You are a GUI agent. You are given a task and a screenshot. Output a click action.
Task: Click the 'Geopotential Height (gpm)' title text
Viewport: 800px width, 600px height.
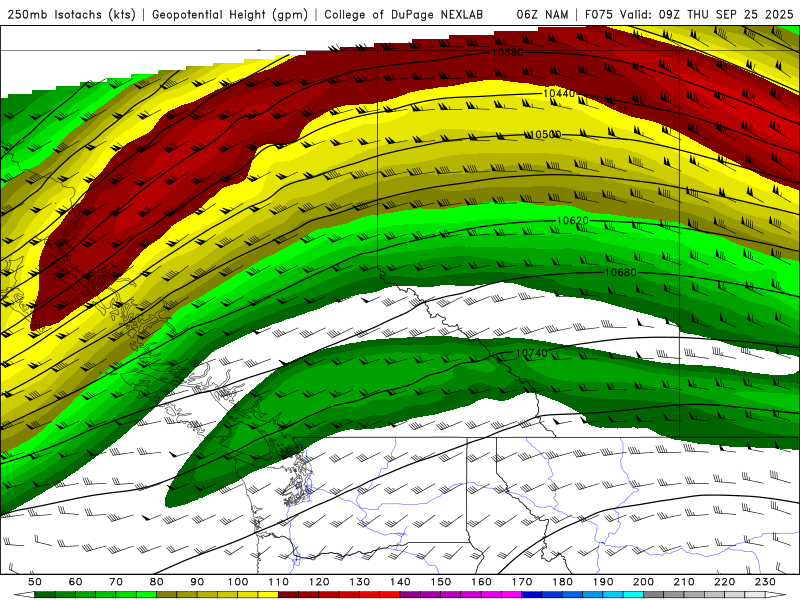tap(230, 15)
